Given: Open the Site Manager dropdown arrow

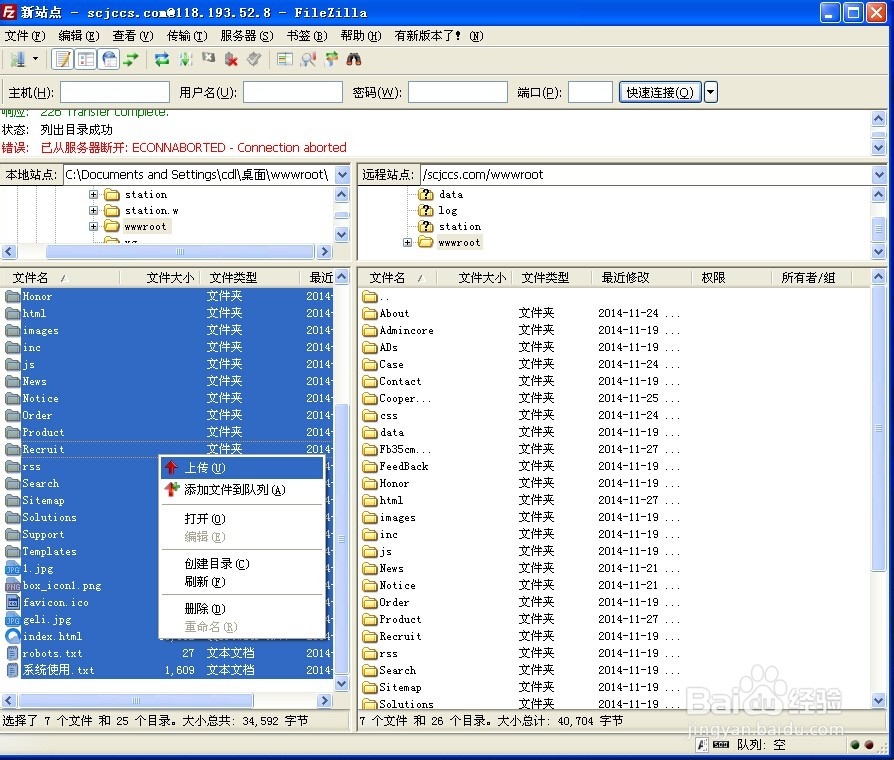Looking at the screenshot, I should 35,60.
